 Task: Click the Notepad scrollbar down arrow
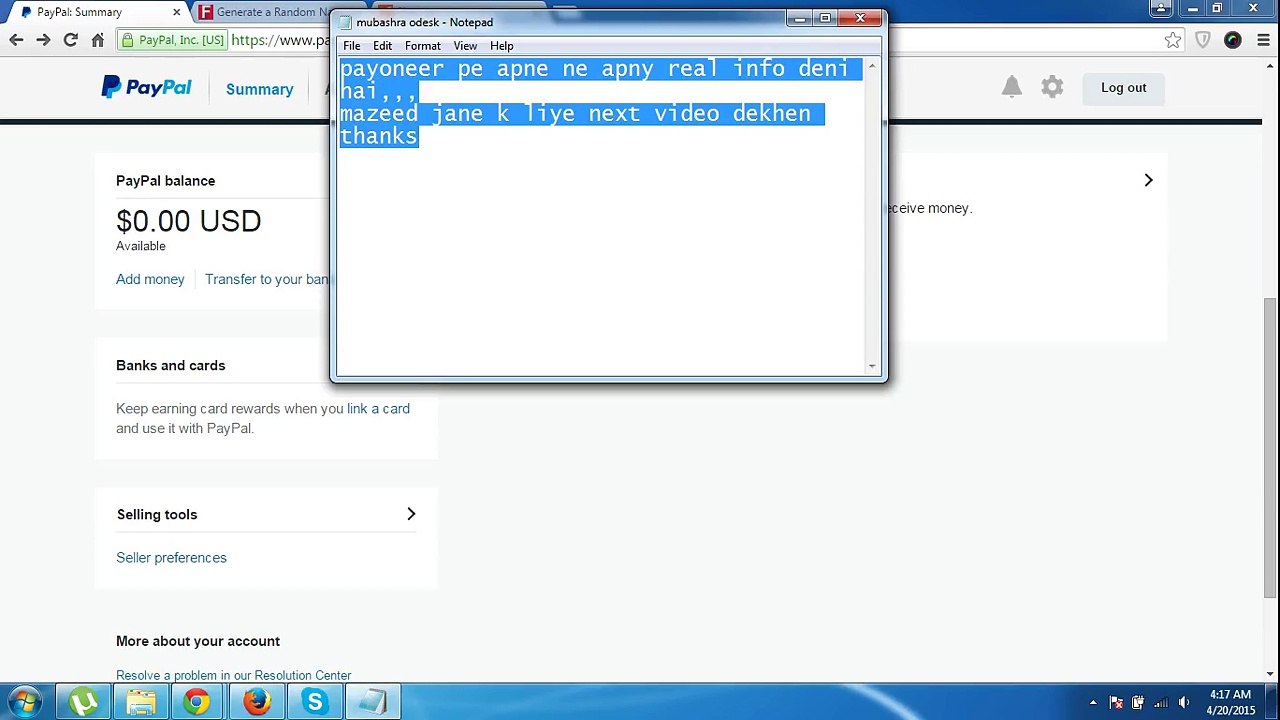point(872,367)
